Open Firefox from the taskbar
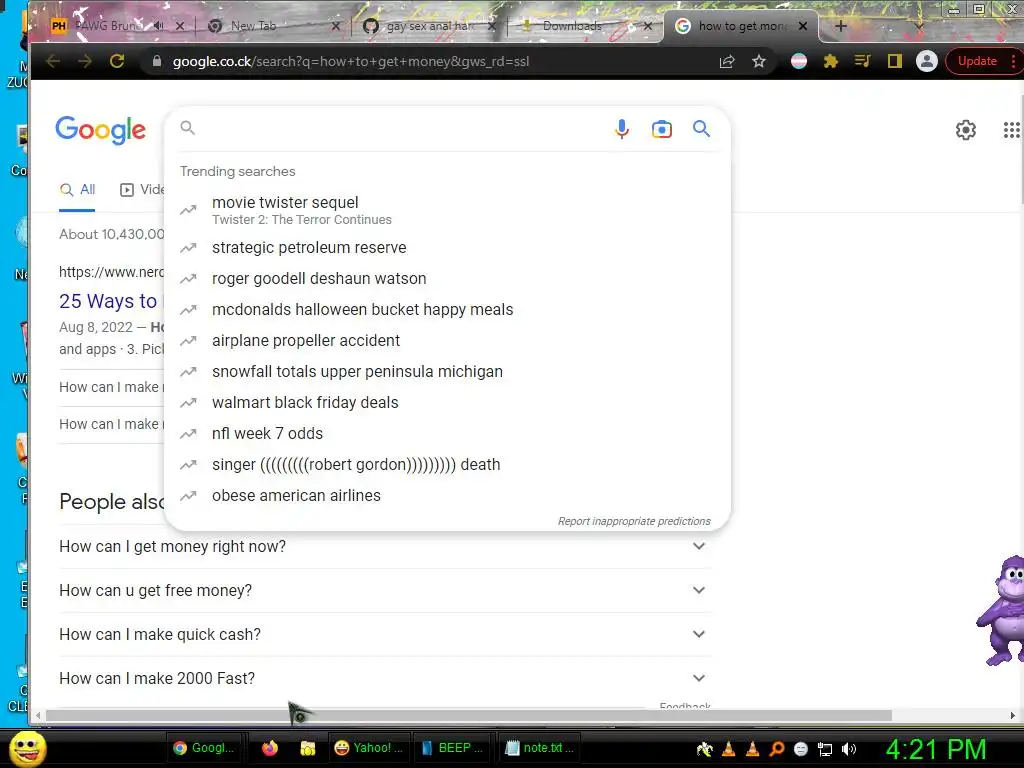 270,748
